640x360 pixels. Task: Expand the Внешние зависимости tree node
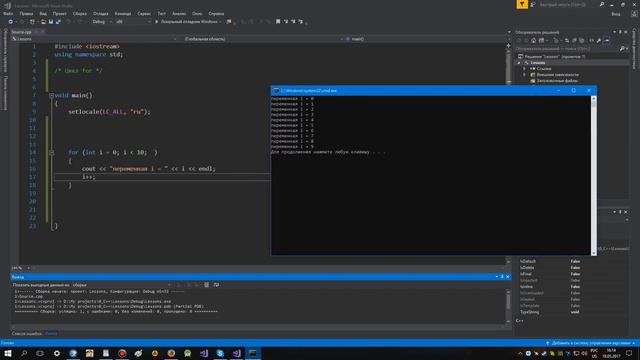(x=524, y=75)
